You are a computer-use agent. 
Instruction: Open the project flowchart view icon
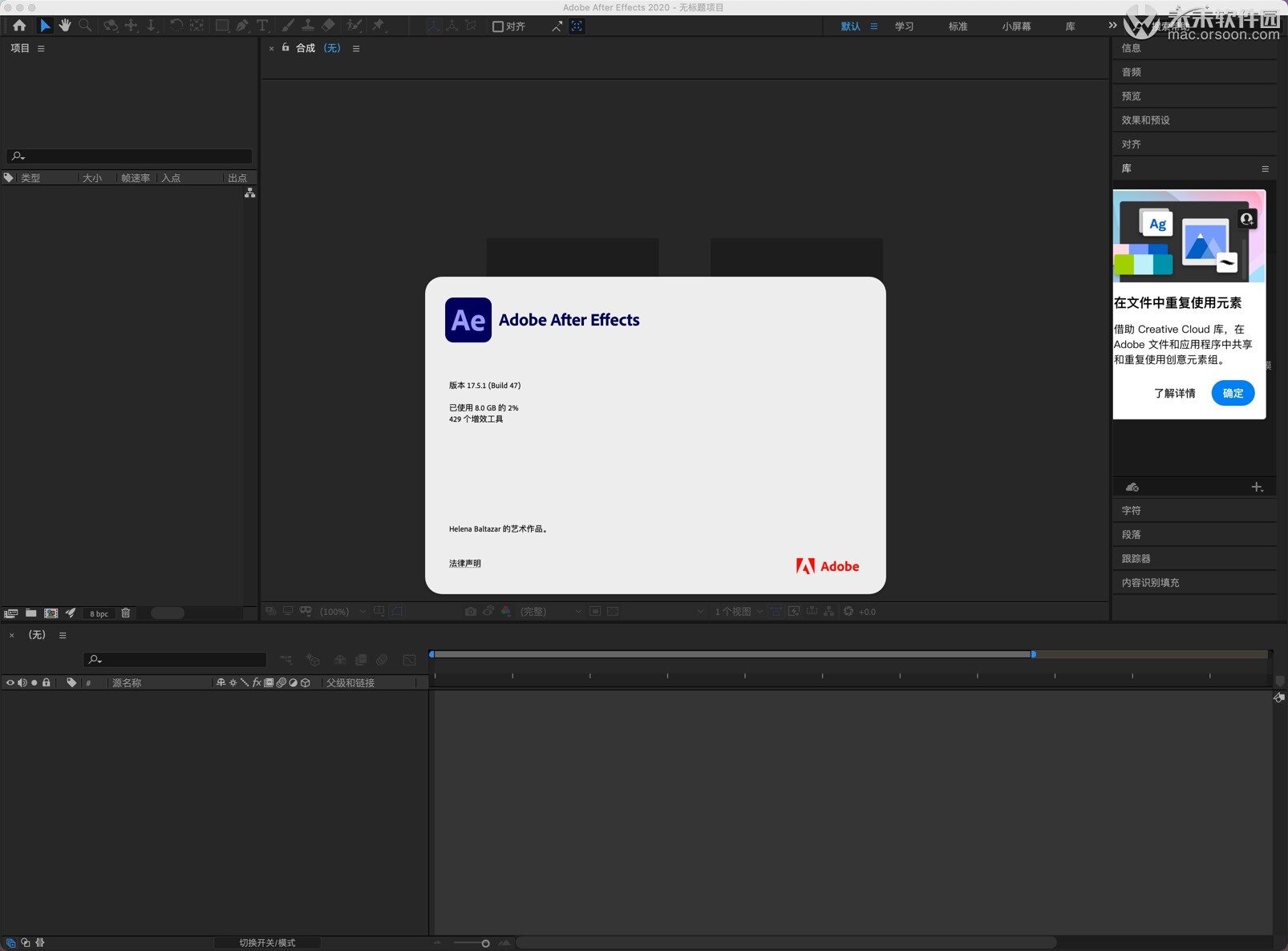pyautogui.click(x=250, y=193)
